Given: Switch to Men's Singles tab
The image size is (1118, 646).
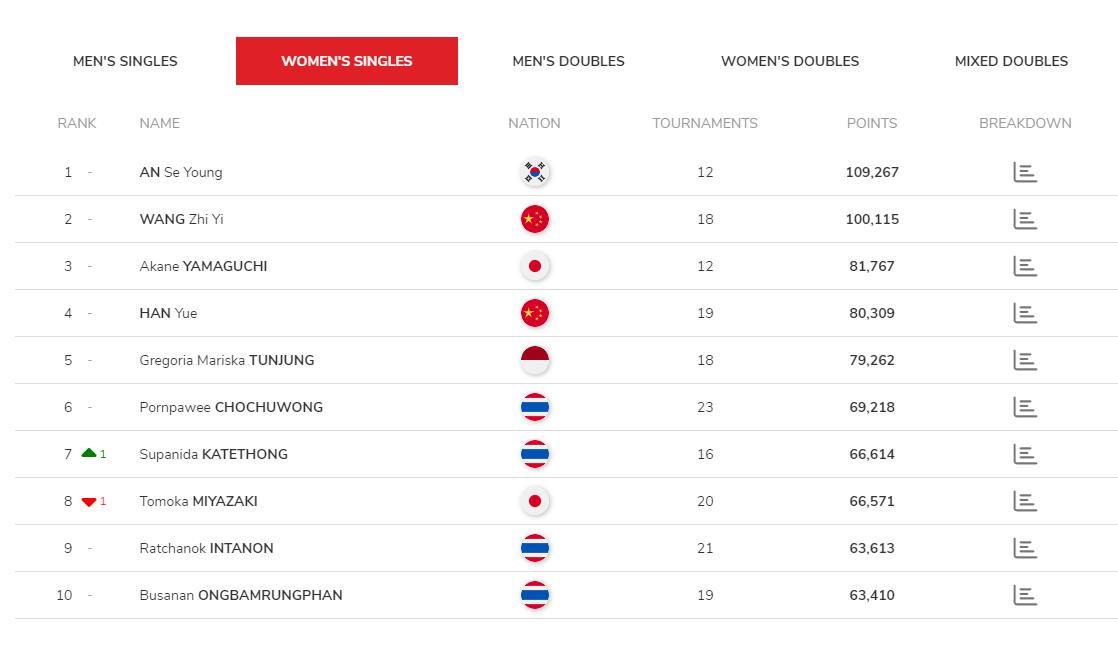Looking at the screenshot, I should [x=125, y=61].
